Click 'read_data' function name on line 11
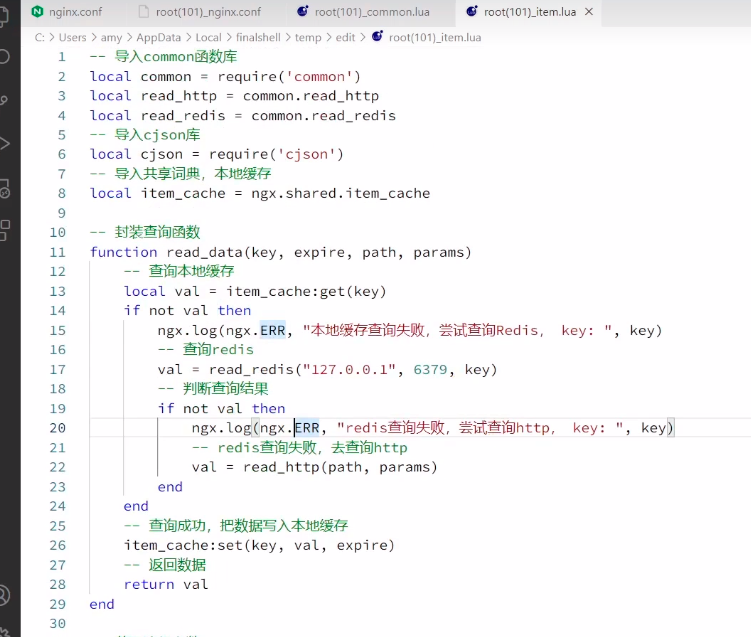Image resolution: width=751 pixels, height=637 pixels. coord(205,252)
